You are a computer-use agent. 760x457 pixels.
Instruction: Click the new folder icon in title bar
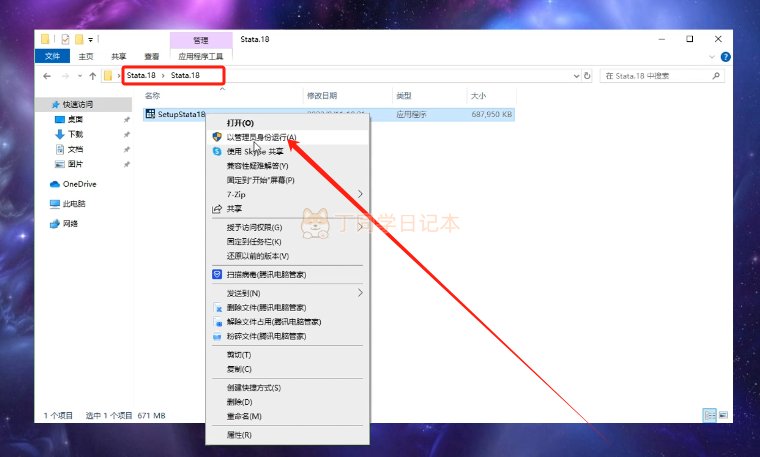(x=79, y=39)
